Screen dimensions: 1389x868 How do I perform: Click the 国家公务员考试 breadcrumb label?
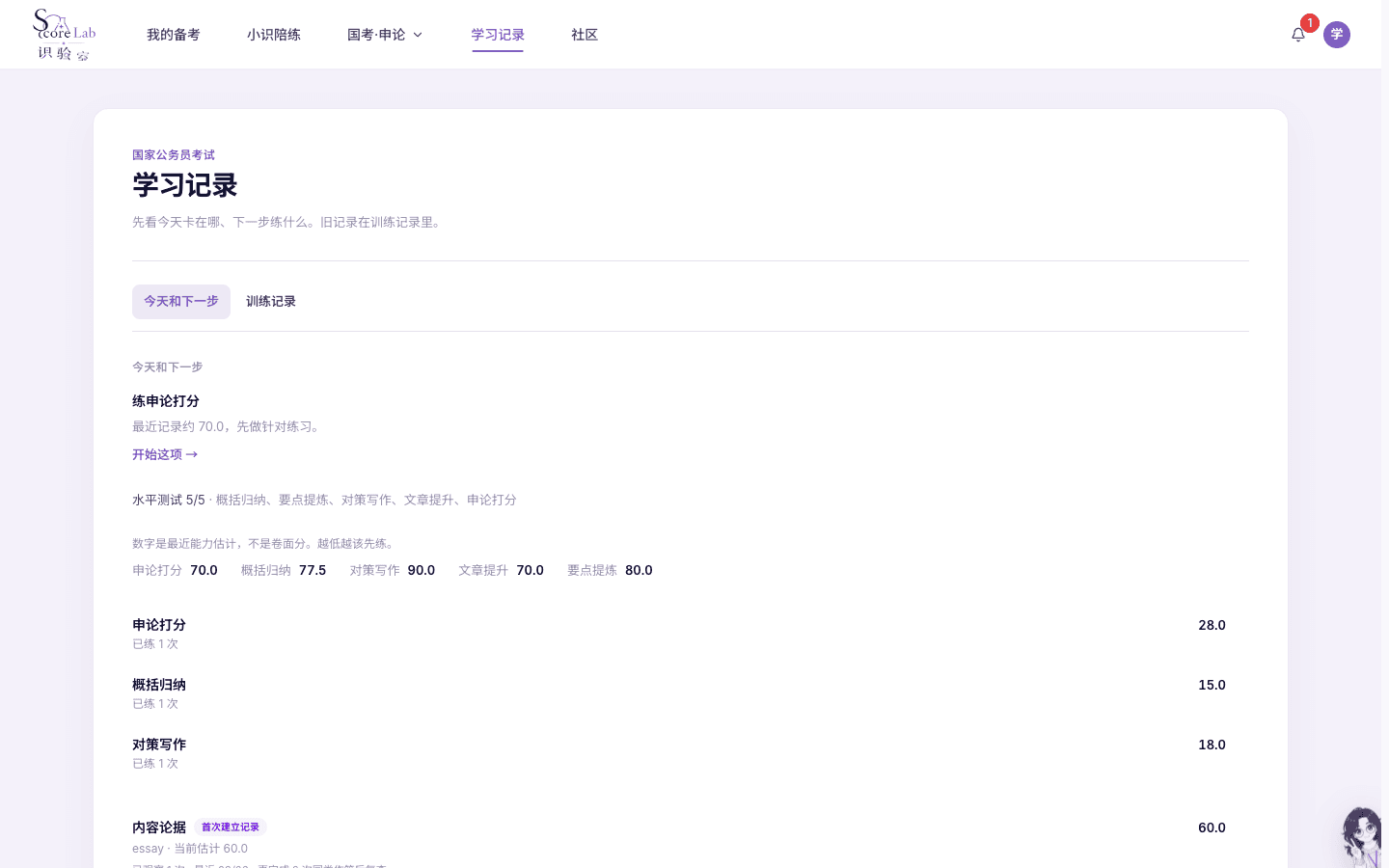pos(174,155)
